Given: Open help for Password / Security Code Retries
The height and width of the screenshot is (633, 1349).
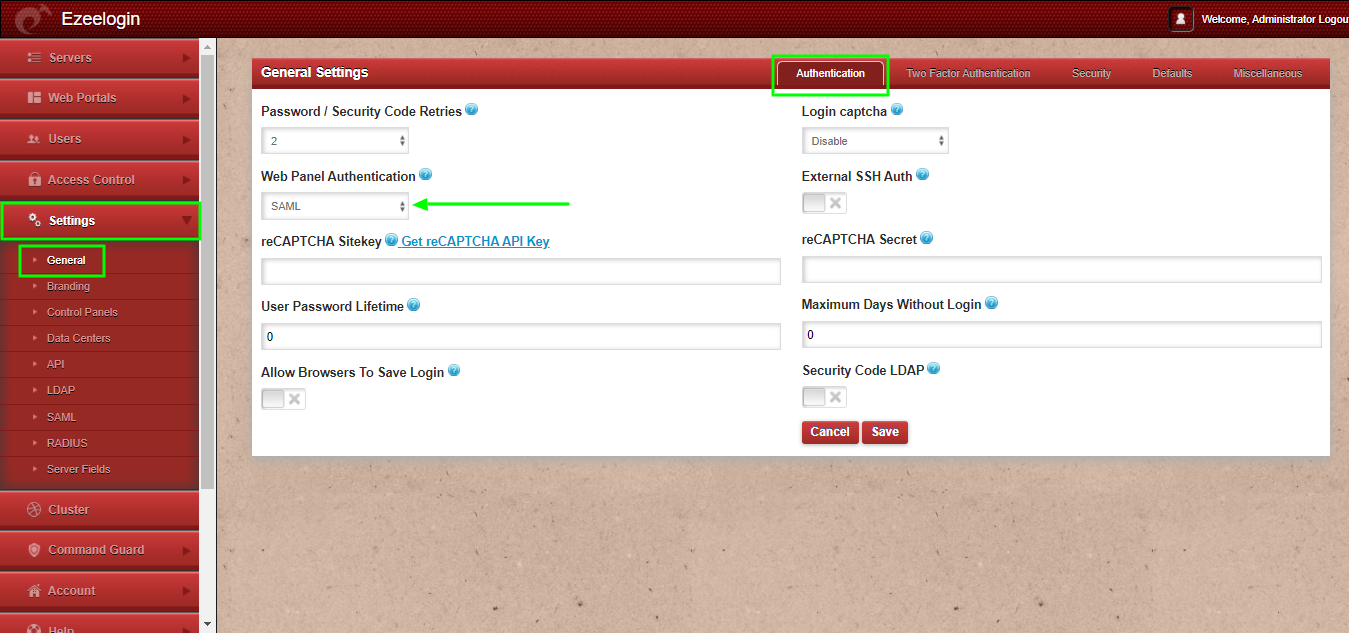Looking at the screenshot, I should (472, 110).
